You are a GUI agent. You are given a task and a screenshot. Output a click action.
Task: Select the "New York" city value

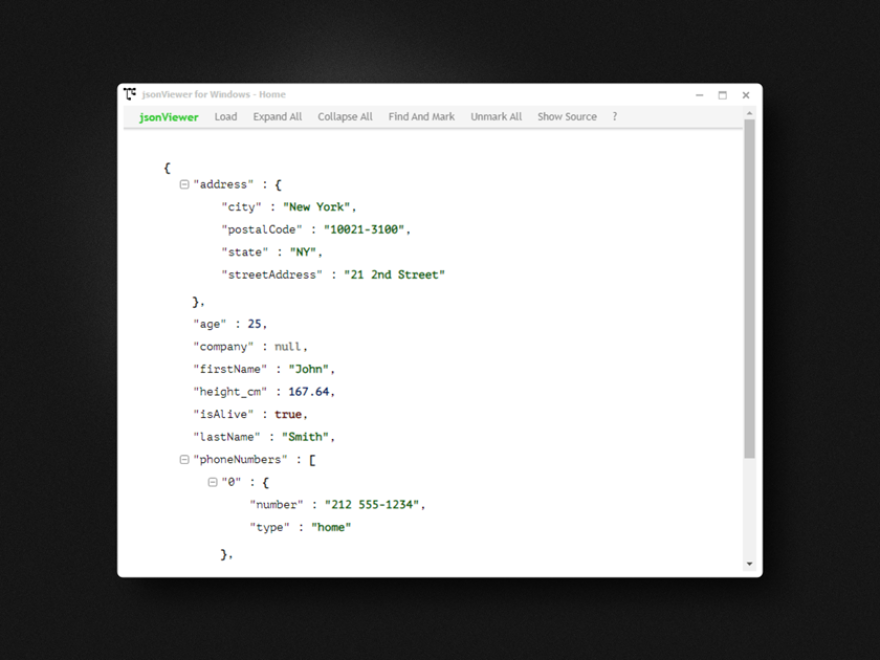click(316, 207)
